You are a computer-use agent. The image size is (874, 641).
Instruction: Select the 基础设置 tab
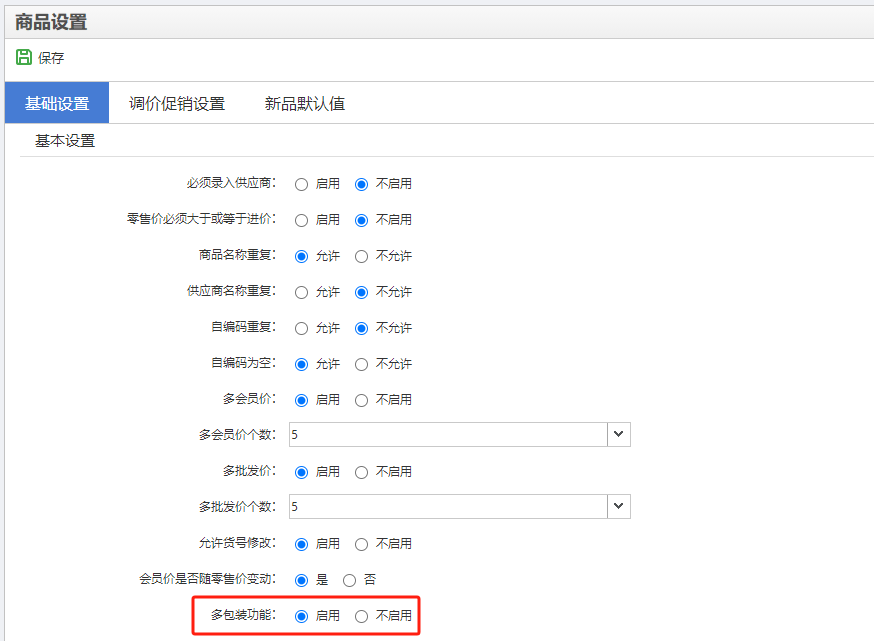click(57, 103)
